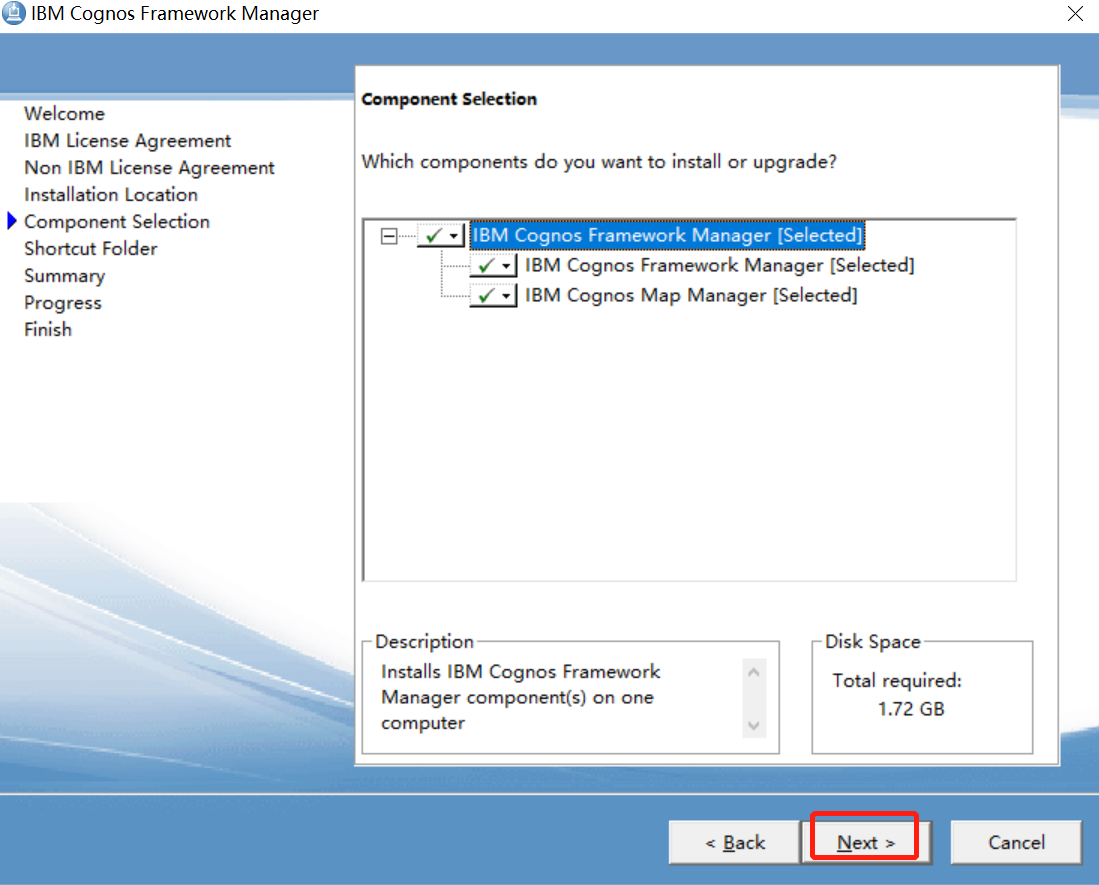Open the child Framework Manager dropdown arrow

coord(506,266)
